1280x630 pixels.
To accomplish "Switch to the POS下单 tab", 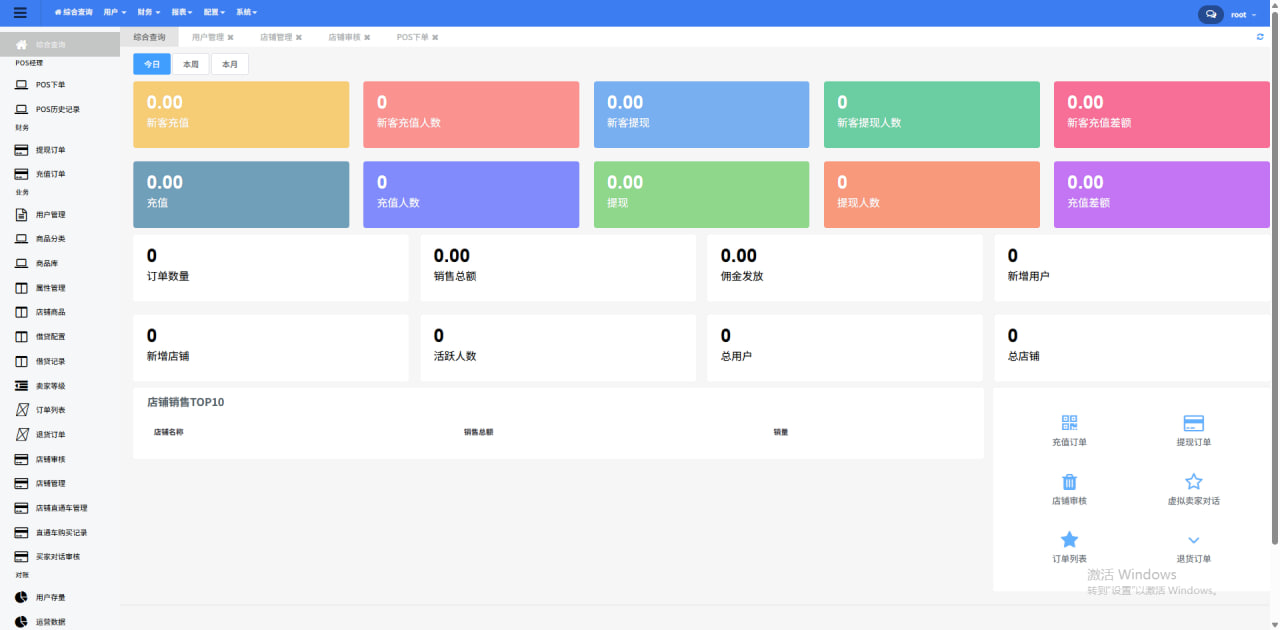I will [x=412, y=37].
